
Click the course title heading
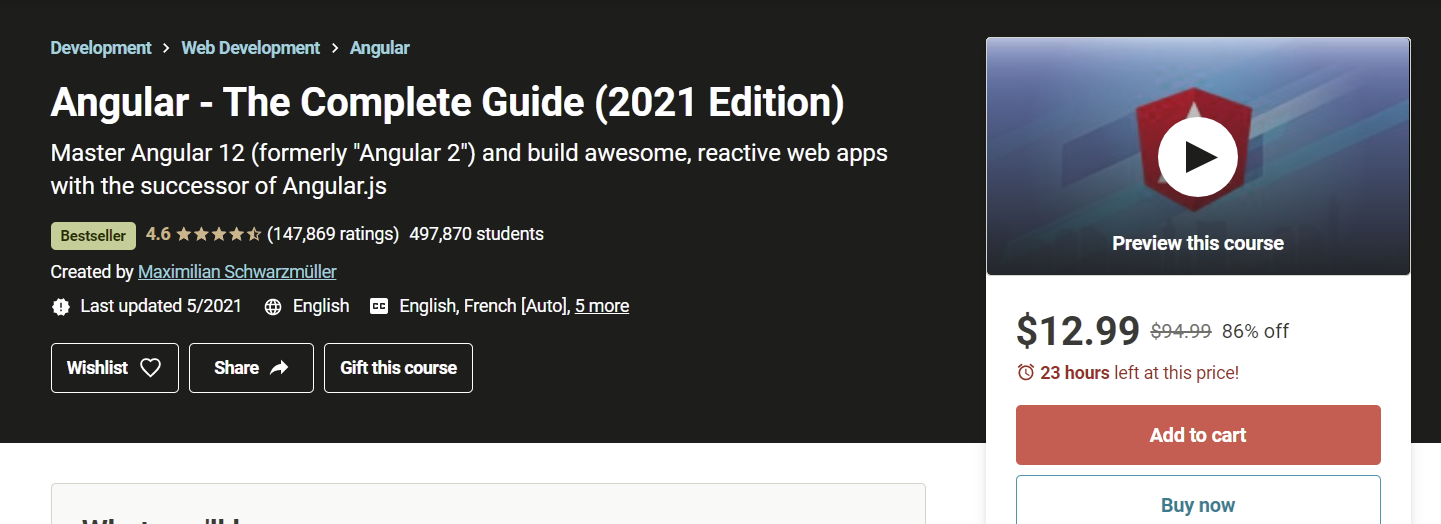pyautogui.click(x=447, y=102)
